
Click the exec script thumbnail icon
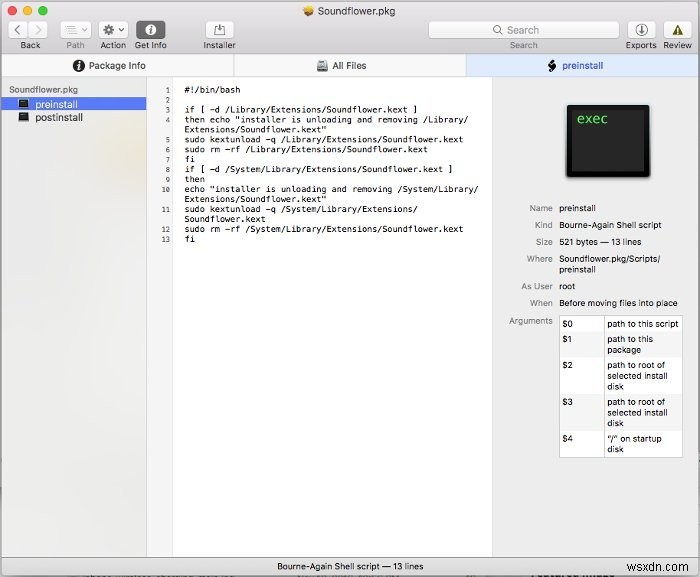click(x=607, y=140)
